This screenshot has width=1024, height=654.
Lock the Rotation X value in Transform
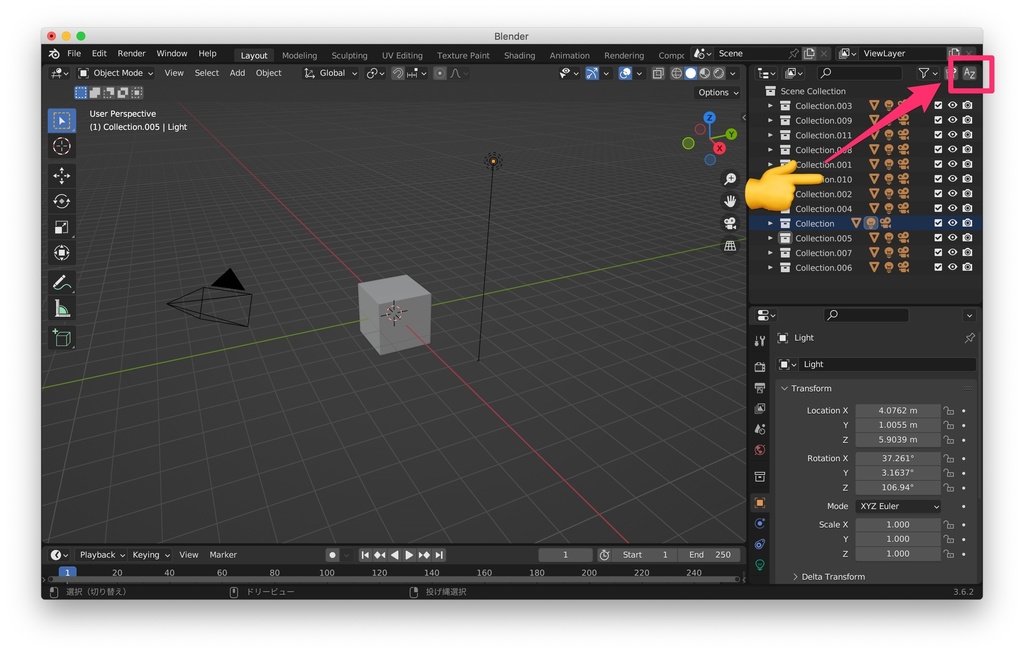(x=948, y=458)
